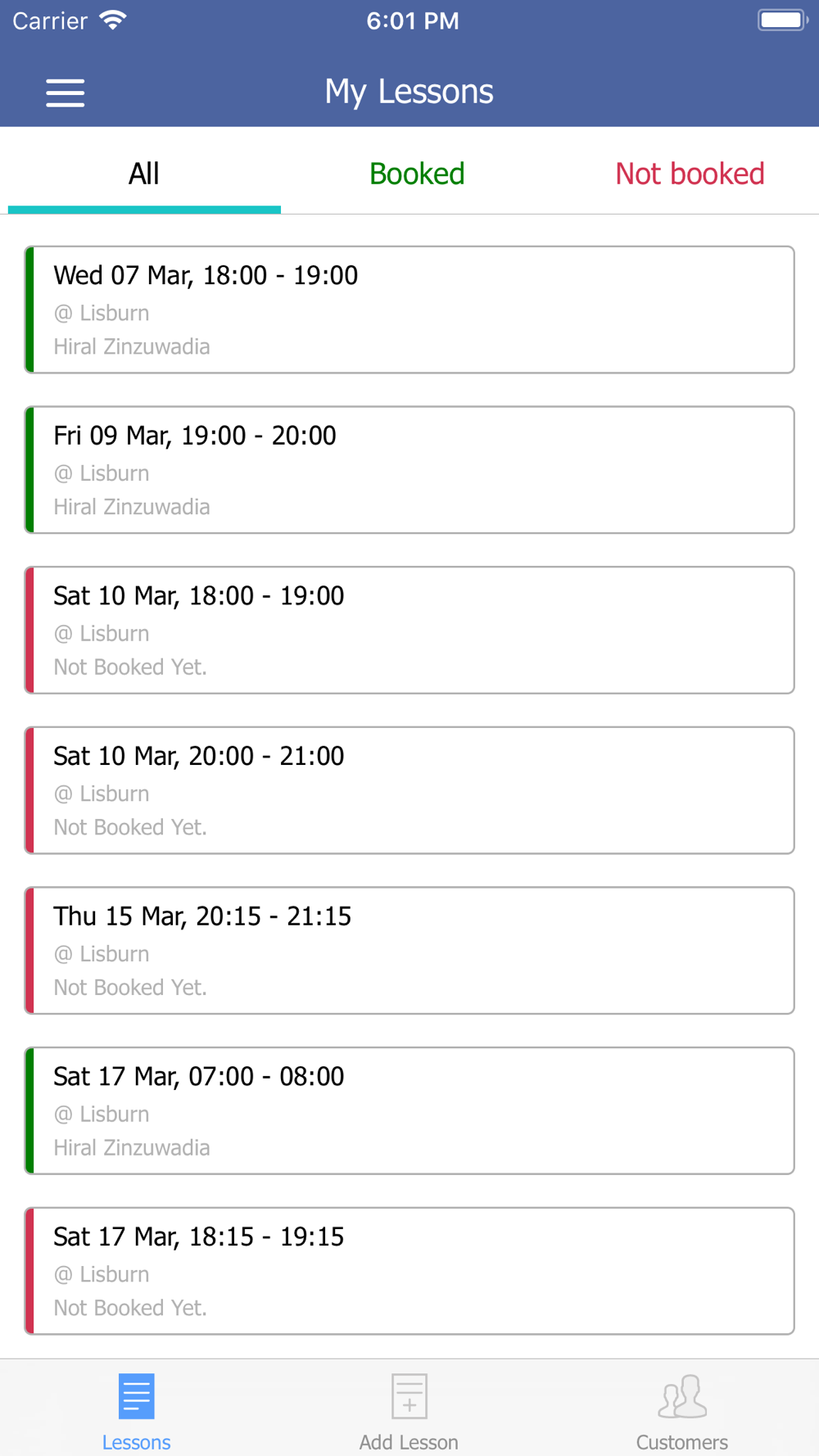Tap the Customers label

pos(681,1442)
